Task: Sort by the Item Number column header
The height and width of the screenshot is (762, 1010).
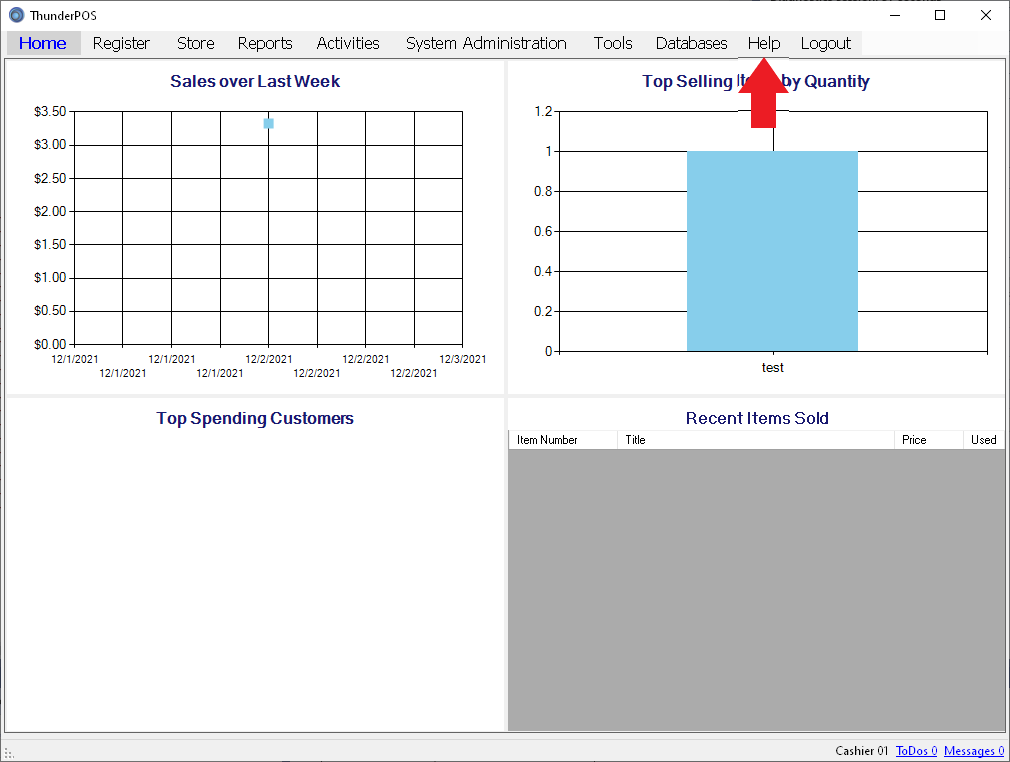Action: tap(563, 440)
